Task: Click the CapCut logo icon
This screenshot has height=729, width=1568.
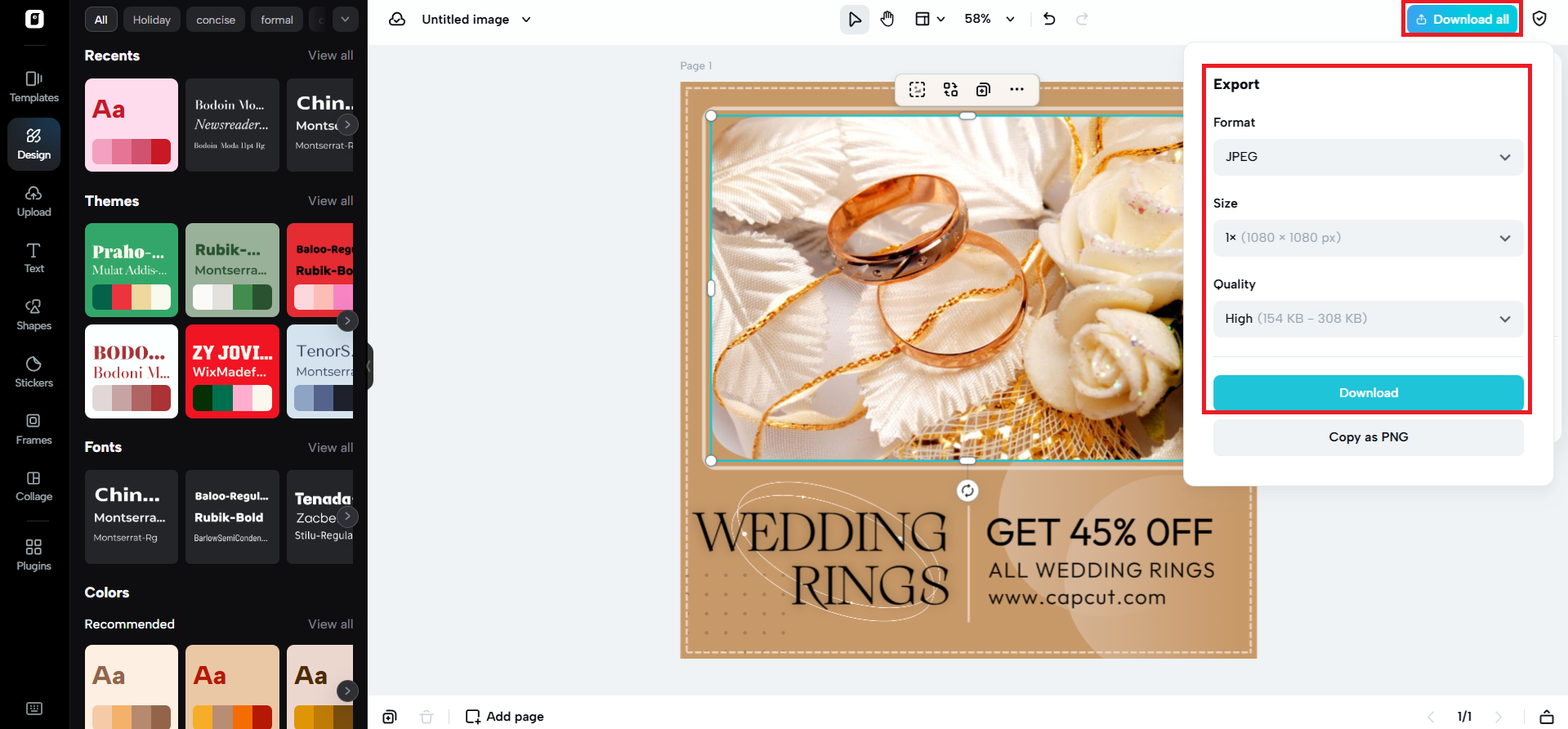Action: point(34,19)
